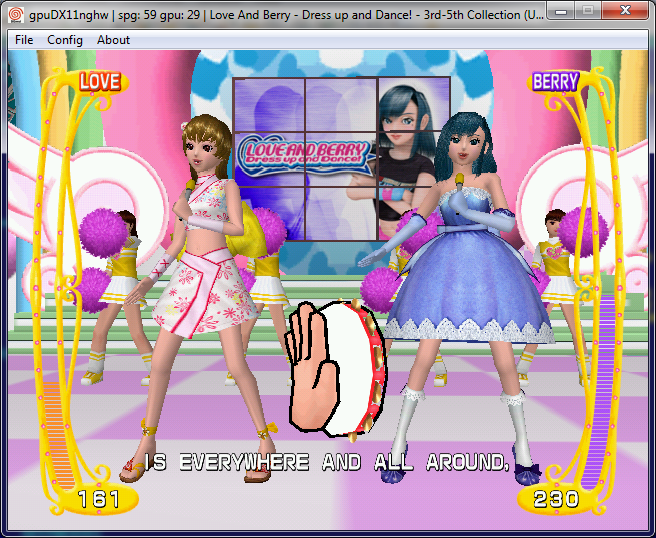Image resolution: width=656 pixels, height=538 pixels.
Task: Click the Love and Berry logo on screen
Action: (x=305, y=155)
